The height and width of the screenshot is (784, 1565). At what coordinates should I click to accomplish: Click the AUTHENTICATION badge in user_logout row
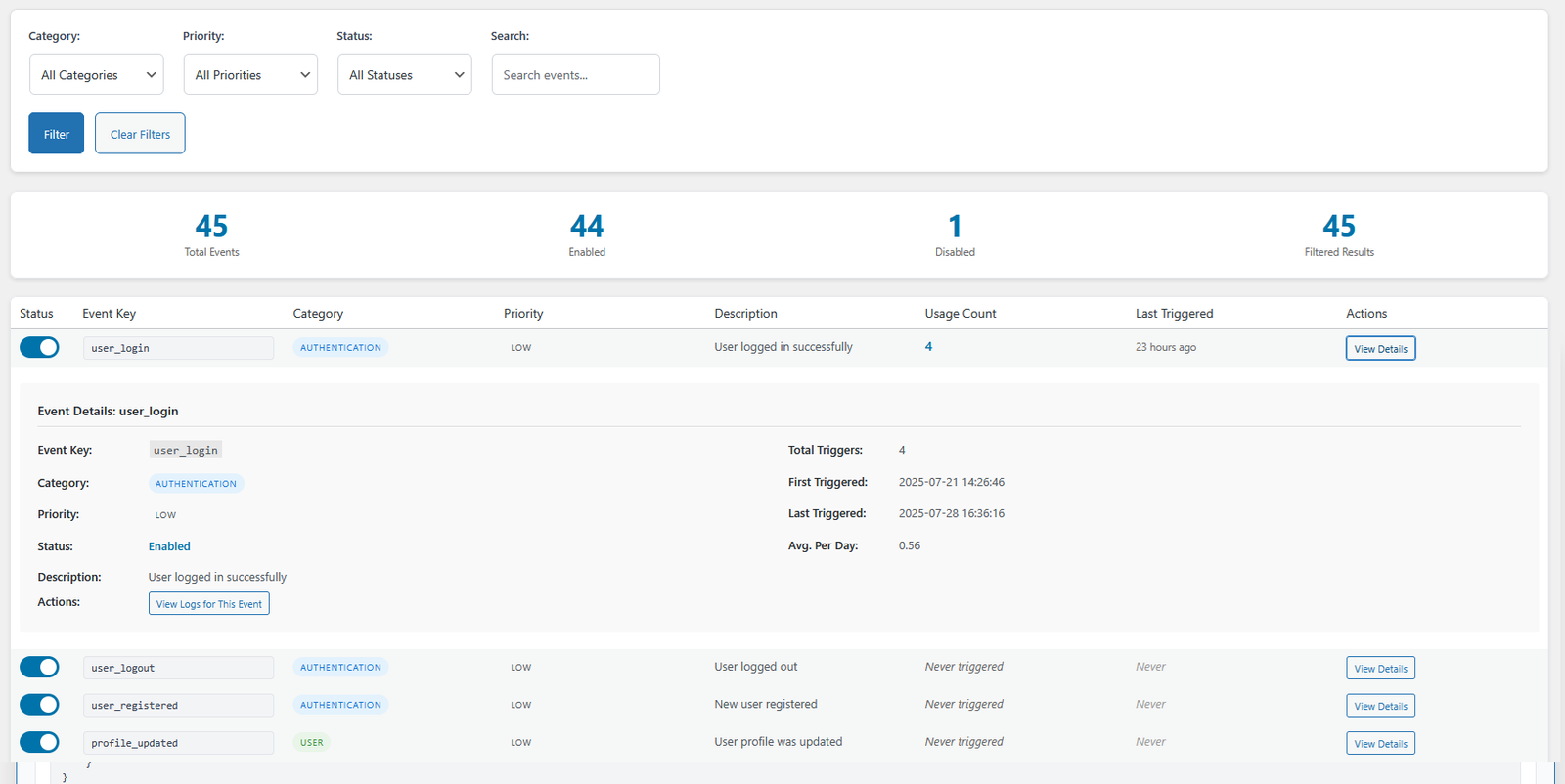click(340, 667)
